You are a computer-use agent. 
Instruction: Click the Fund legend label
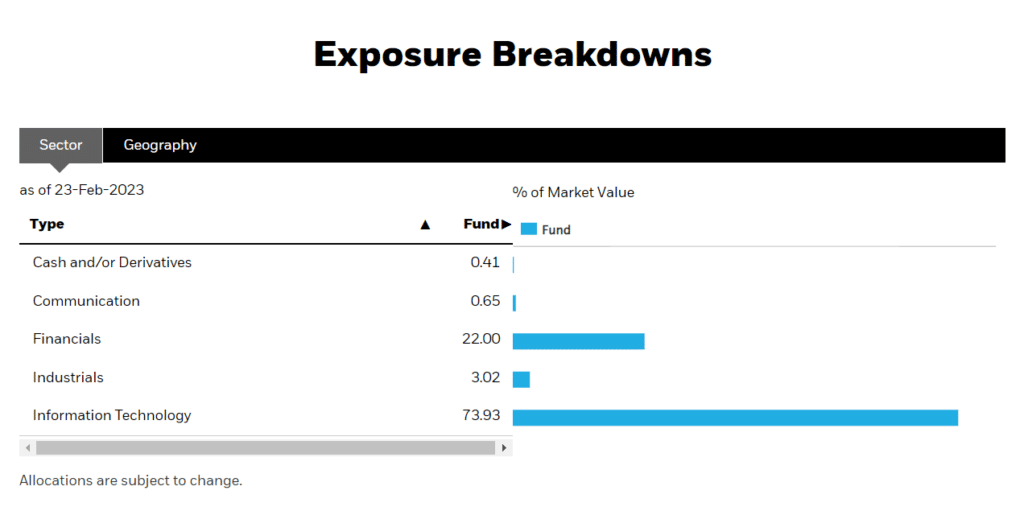[x=556, y=230]
